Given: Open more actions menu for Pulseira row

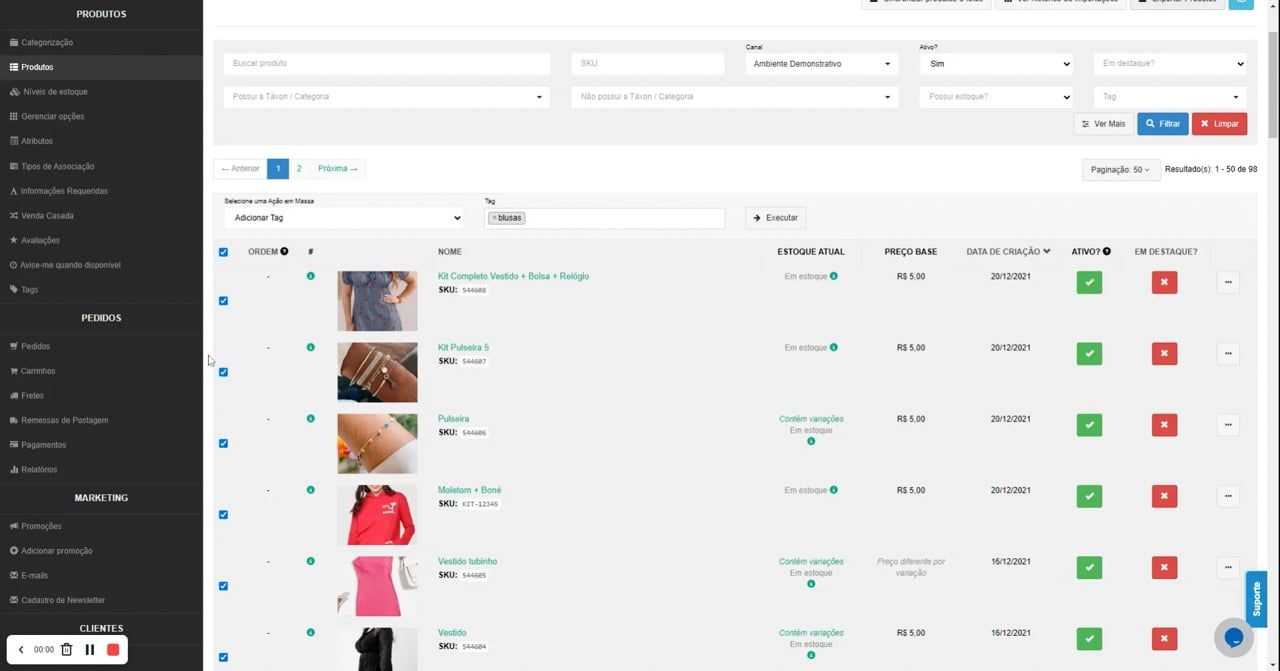Looking at the screenshot, I should point(1228,425).
